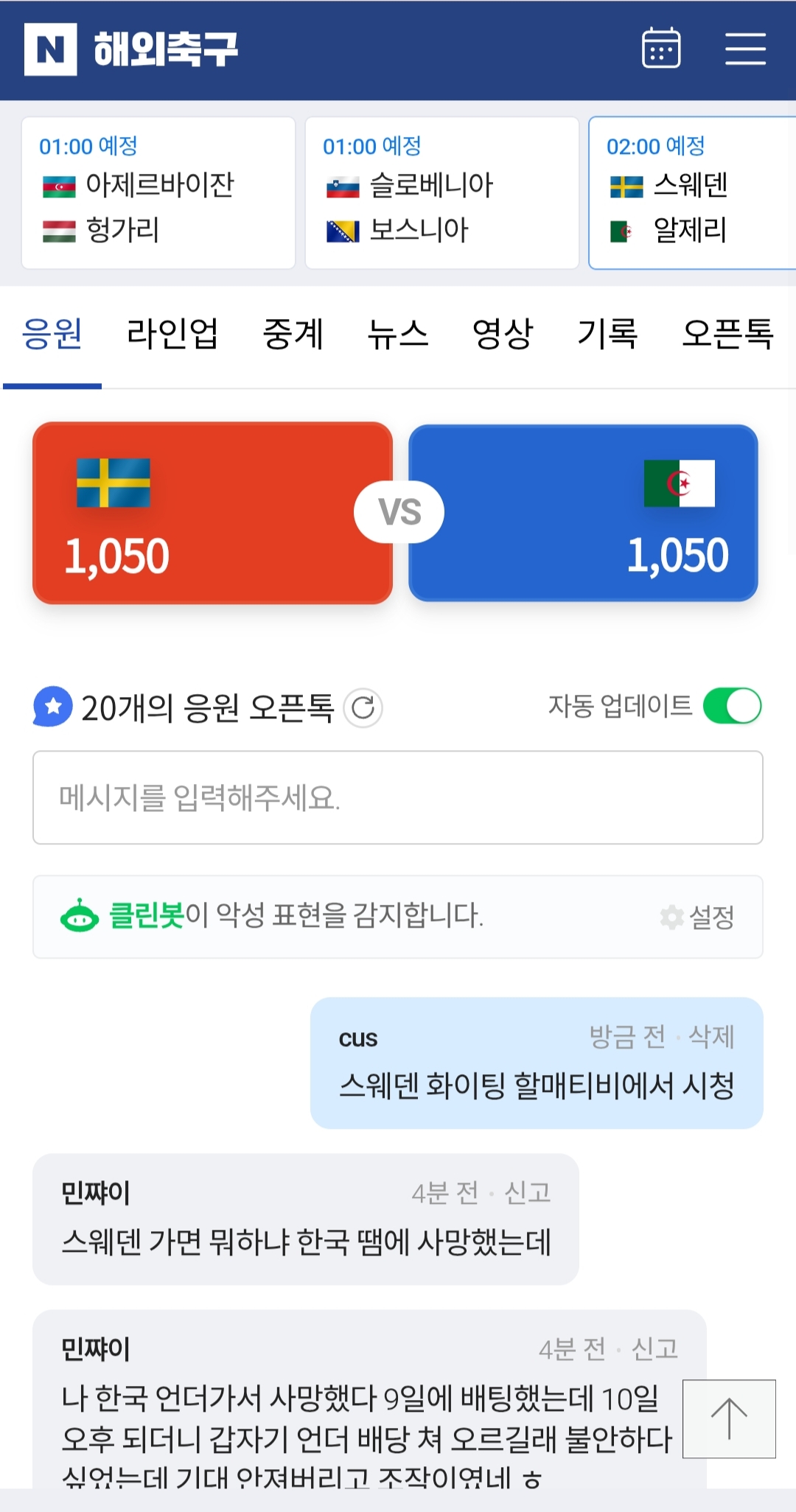
Task: Open the 뉴스 tab
Action: coord(398,334)
